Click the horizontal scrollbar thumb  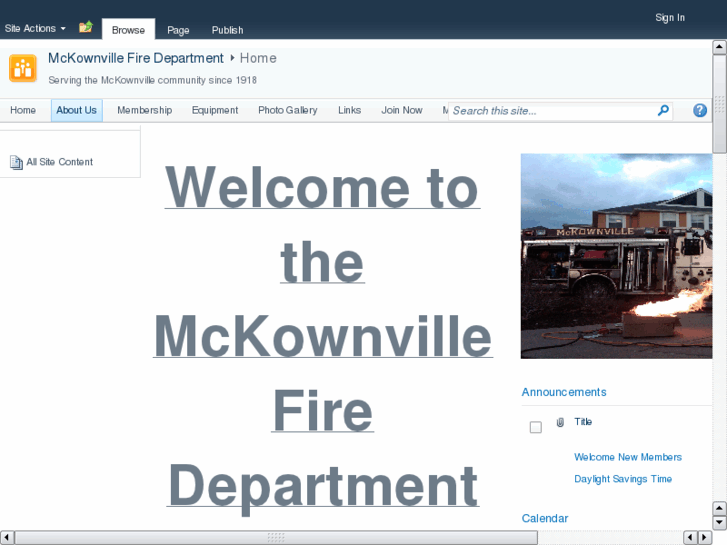tap(276, 538)
